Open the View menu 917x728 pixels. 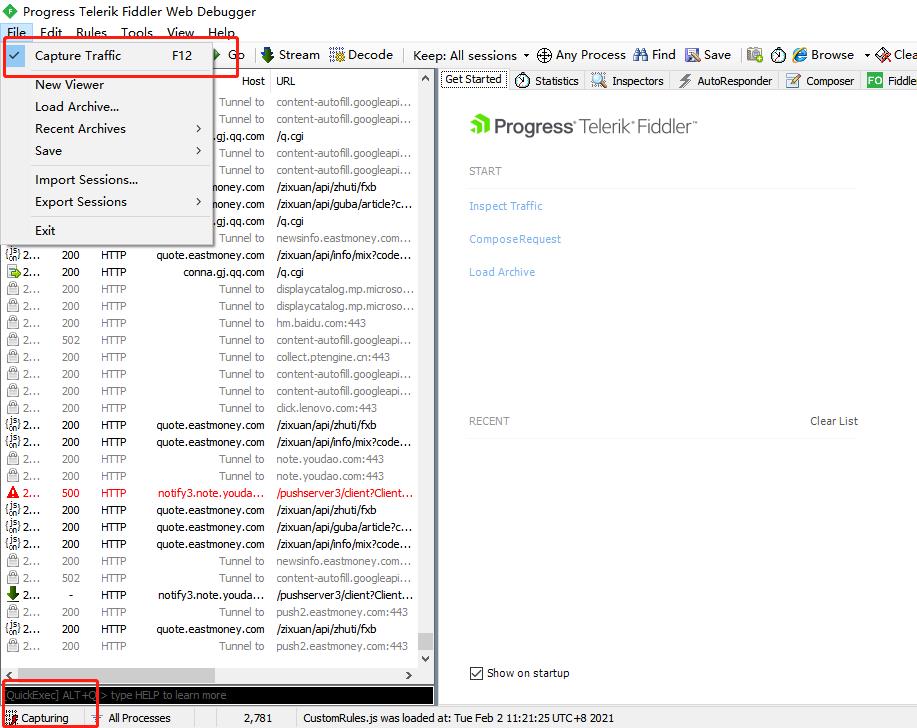click(180, 32)
